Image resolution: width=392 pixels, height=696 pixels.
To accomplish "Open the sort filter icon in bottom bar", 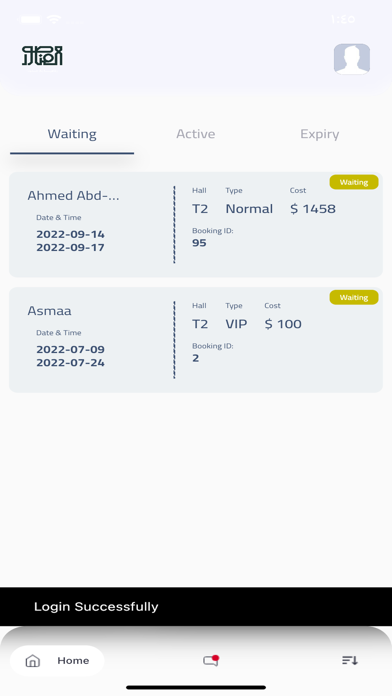I will pyautogui.click(x=350, y=660).
